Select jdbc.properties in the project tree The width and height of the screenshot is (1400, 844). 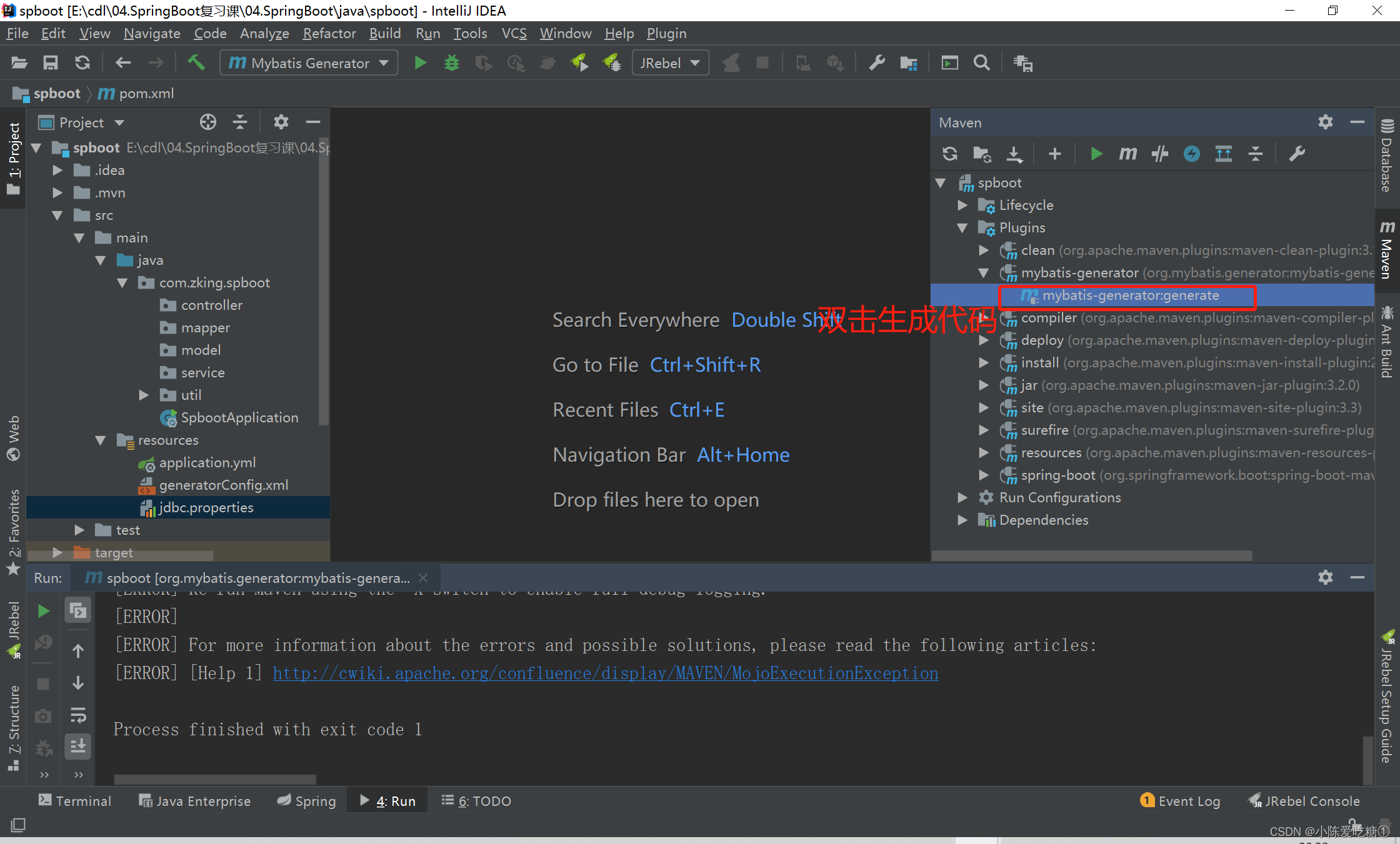tap(206, 507)
